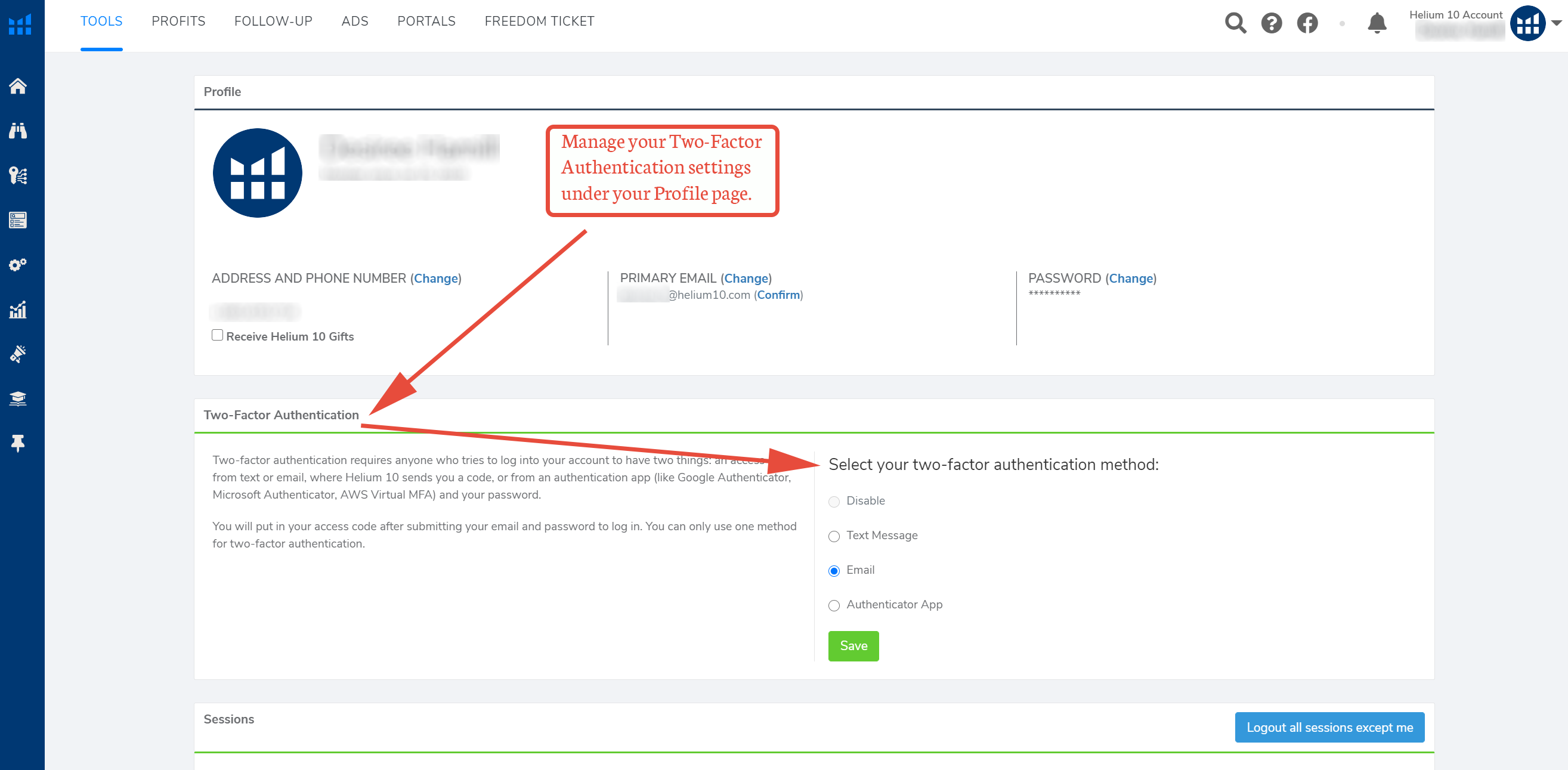Viewport: 1568px width, 770px height.
Task: Click the help question mark icon
Action: pyautogui.click(x=1271, y=23)
